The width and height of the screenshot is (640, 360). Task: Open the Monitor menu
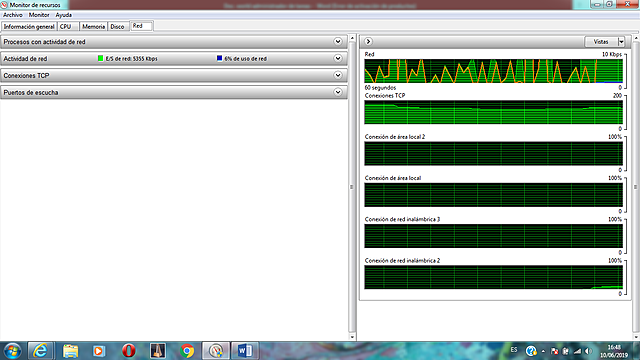(39, 15)
